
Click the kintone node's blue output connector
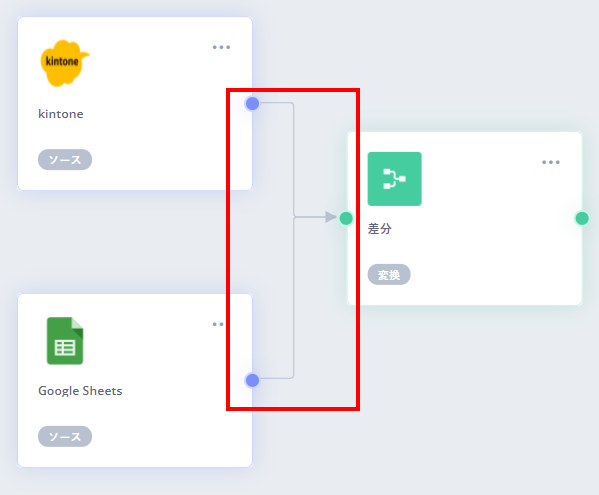click(253, 104)
